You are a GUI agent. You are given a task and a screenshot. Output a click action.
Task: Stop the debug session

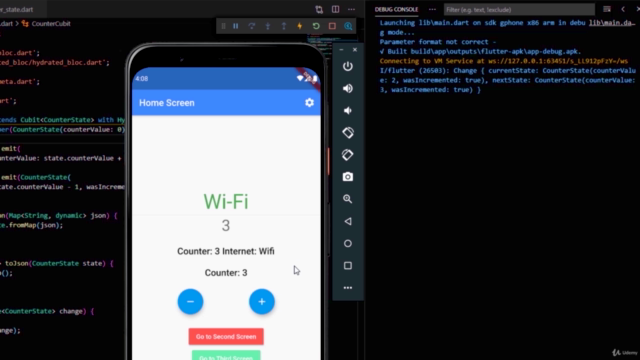332,26
